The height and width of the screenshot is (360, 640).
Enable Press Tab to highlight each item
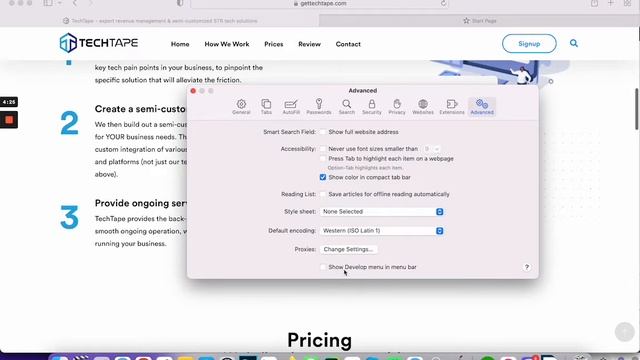pyautogui.click(x=323, y=158)
